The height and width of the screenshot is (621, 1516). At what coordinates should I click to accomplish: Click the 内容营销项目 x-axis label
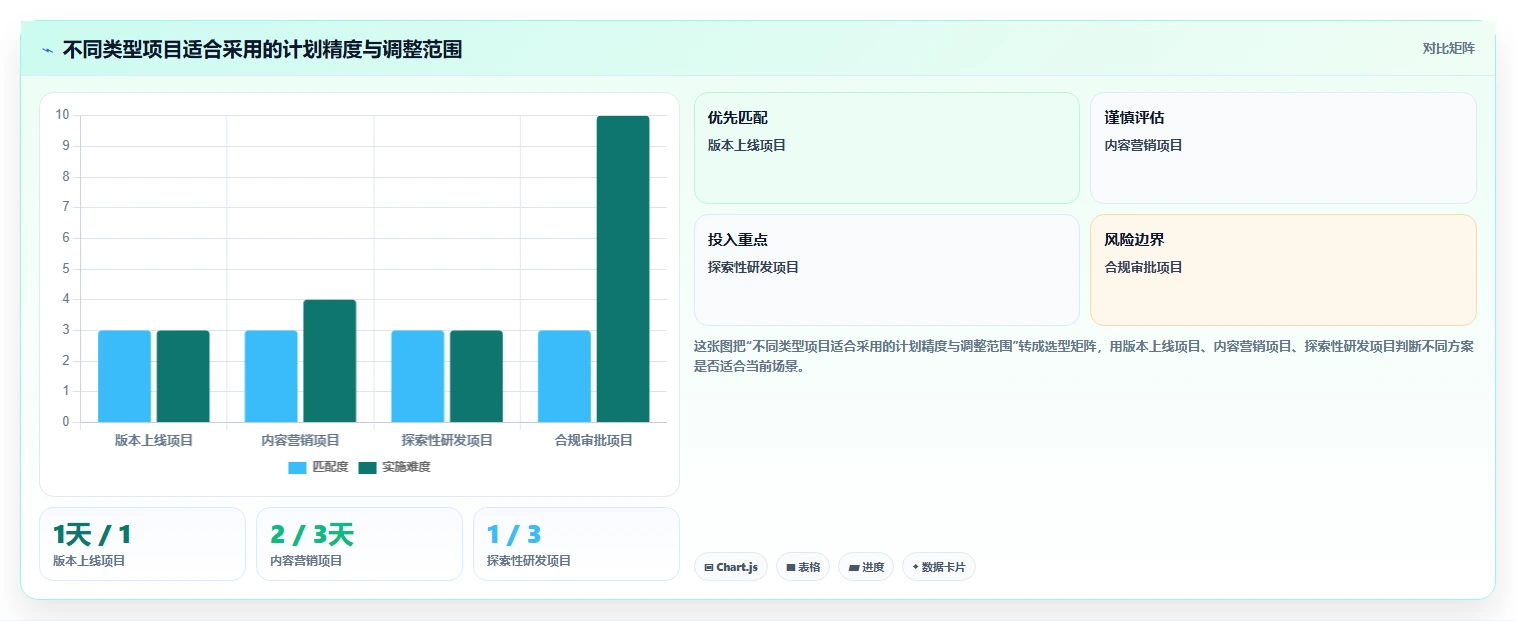(300, 440)
